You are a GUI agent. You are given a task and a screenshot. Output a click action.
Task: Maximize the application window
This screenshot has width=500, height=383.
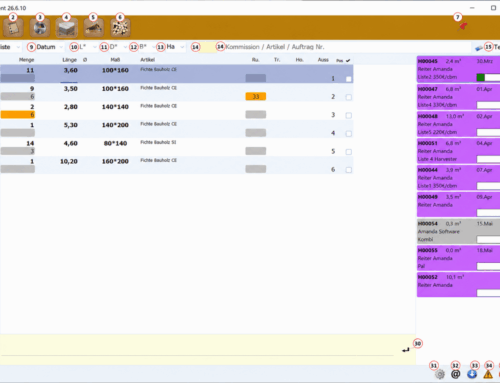point(493,8)
